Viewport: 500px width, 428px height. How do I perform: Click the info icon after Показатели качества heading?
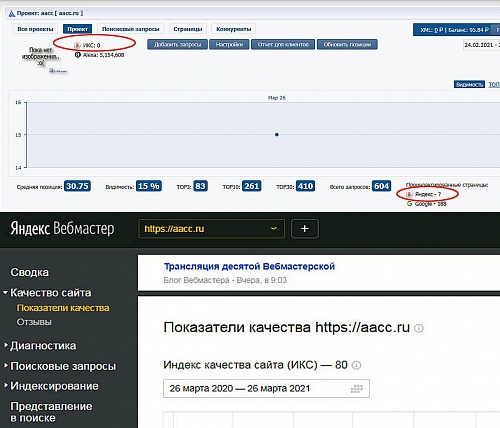tap(419, 328)
